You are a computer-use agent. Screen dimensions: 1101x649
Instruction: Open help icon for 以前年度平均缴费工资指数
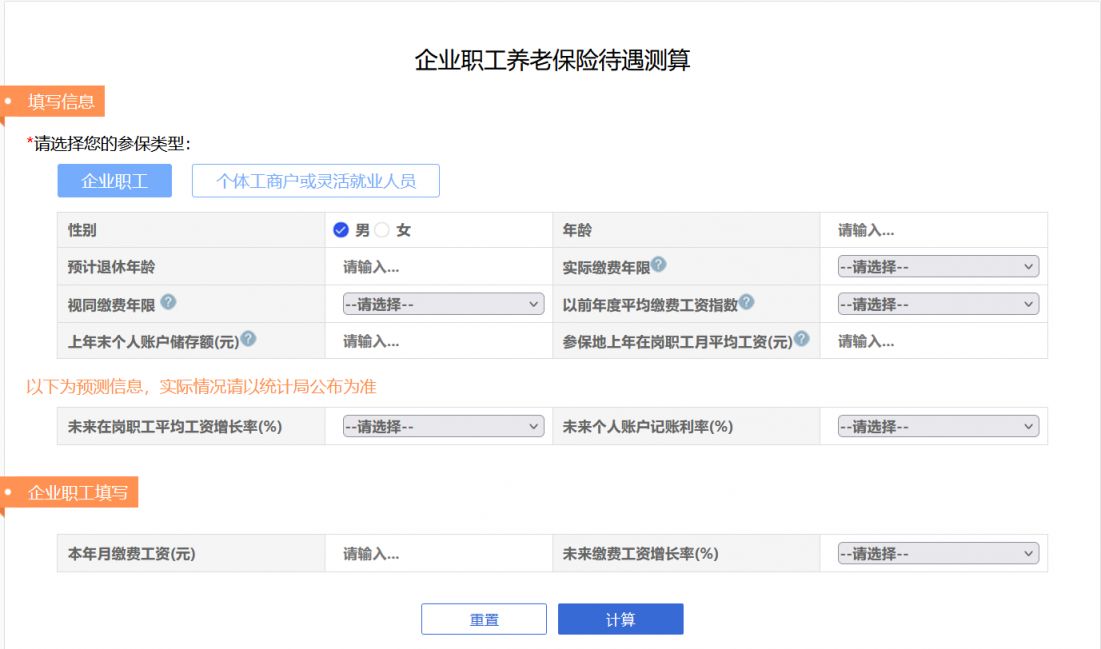(x=745, y=302)
